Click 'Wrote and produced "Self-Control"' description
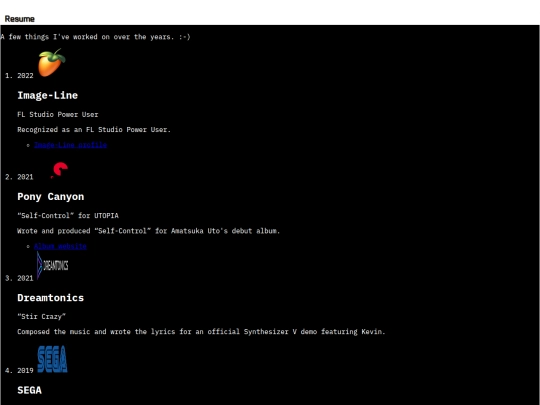The height and width of the screenshot is (405, 540). point(149,231)
